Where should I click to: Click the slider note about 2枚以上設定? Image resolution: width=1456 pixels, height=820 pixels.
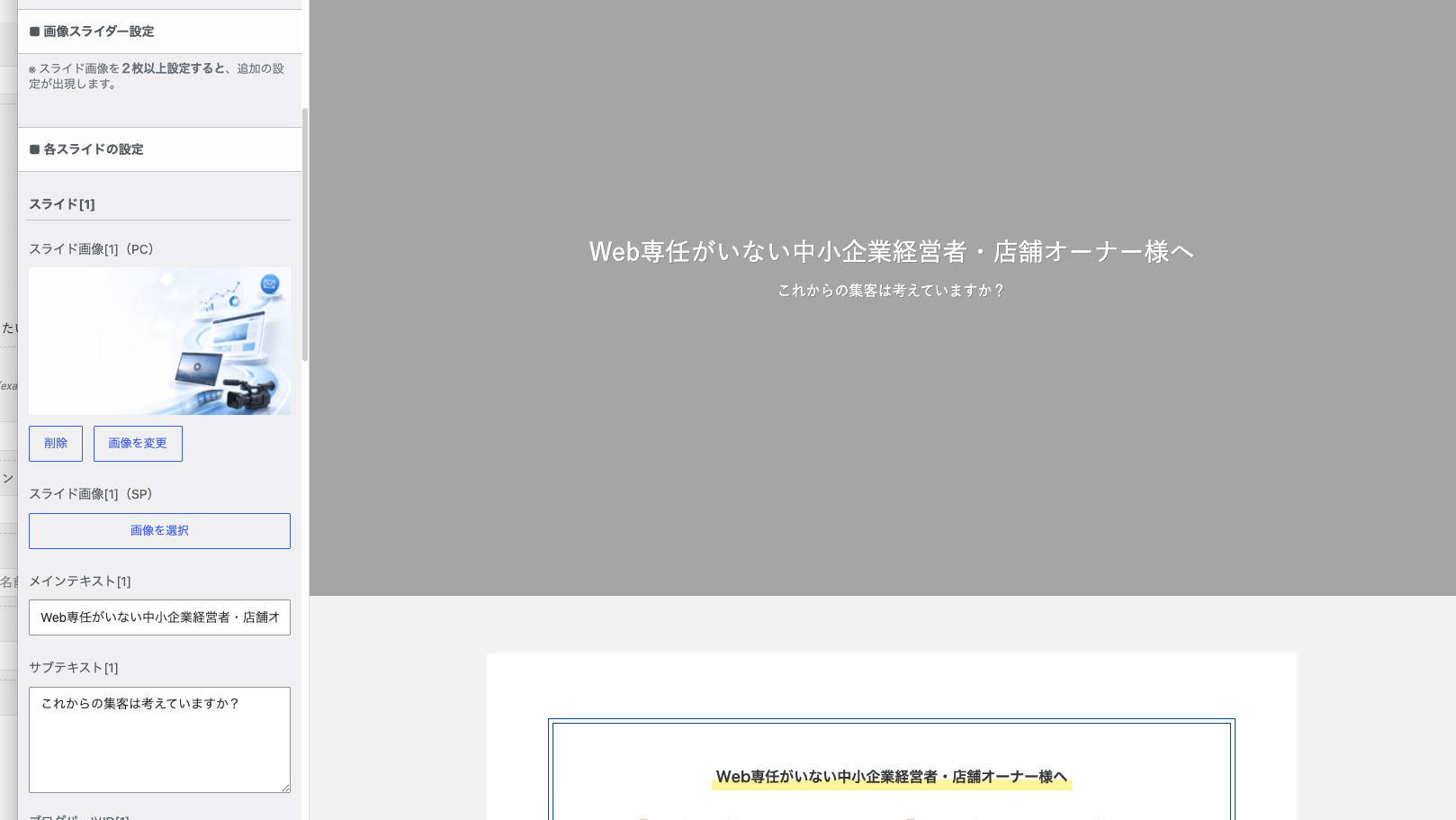click(157, 77)
